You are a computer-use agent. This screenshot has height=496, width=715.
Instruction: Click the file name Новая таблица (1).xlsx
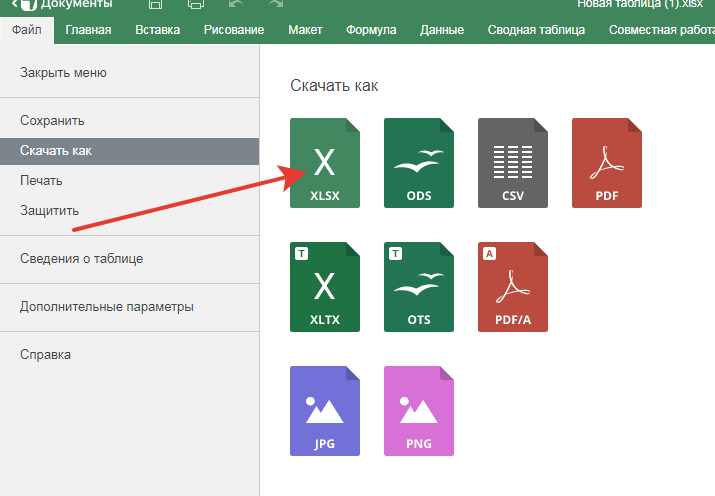pos(640,4)
